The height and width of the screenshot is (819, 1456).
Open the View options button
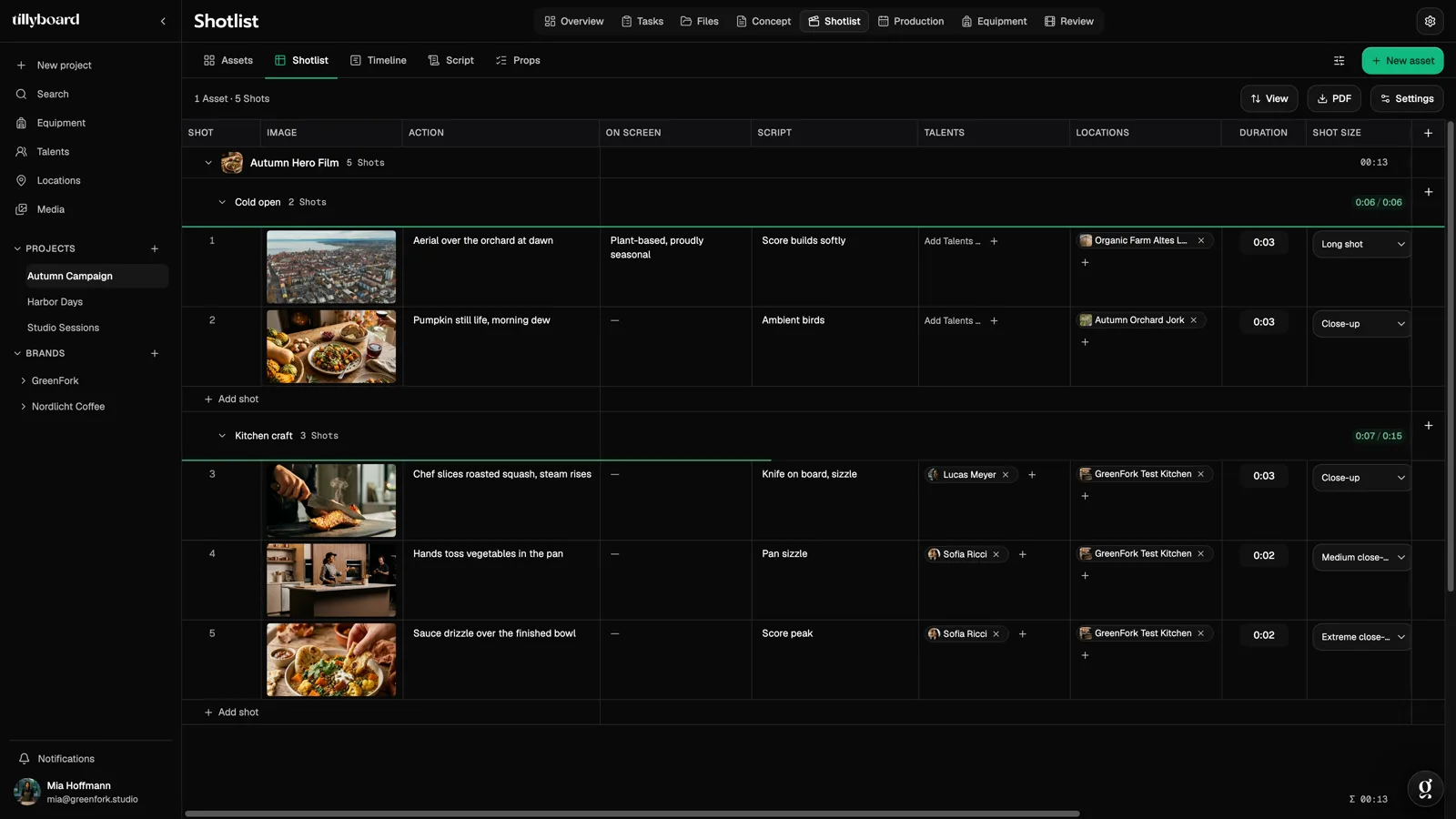pos(1269,98)
